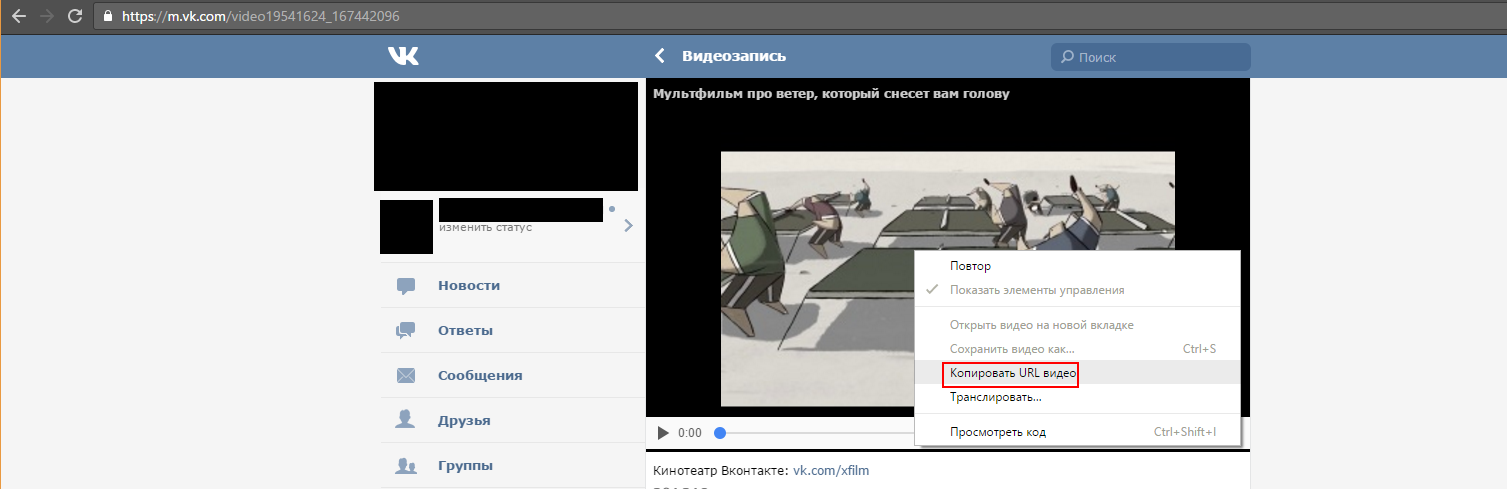Click the Сообщения envelope icon
This screenshot has height=489, width=1507.
click(x=406, y=376)
